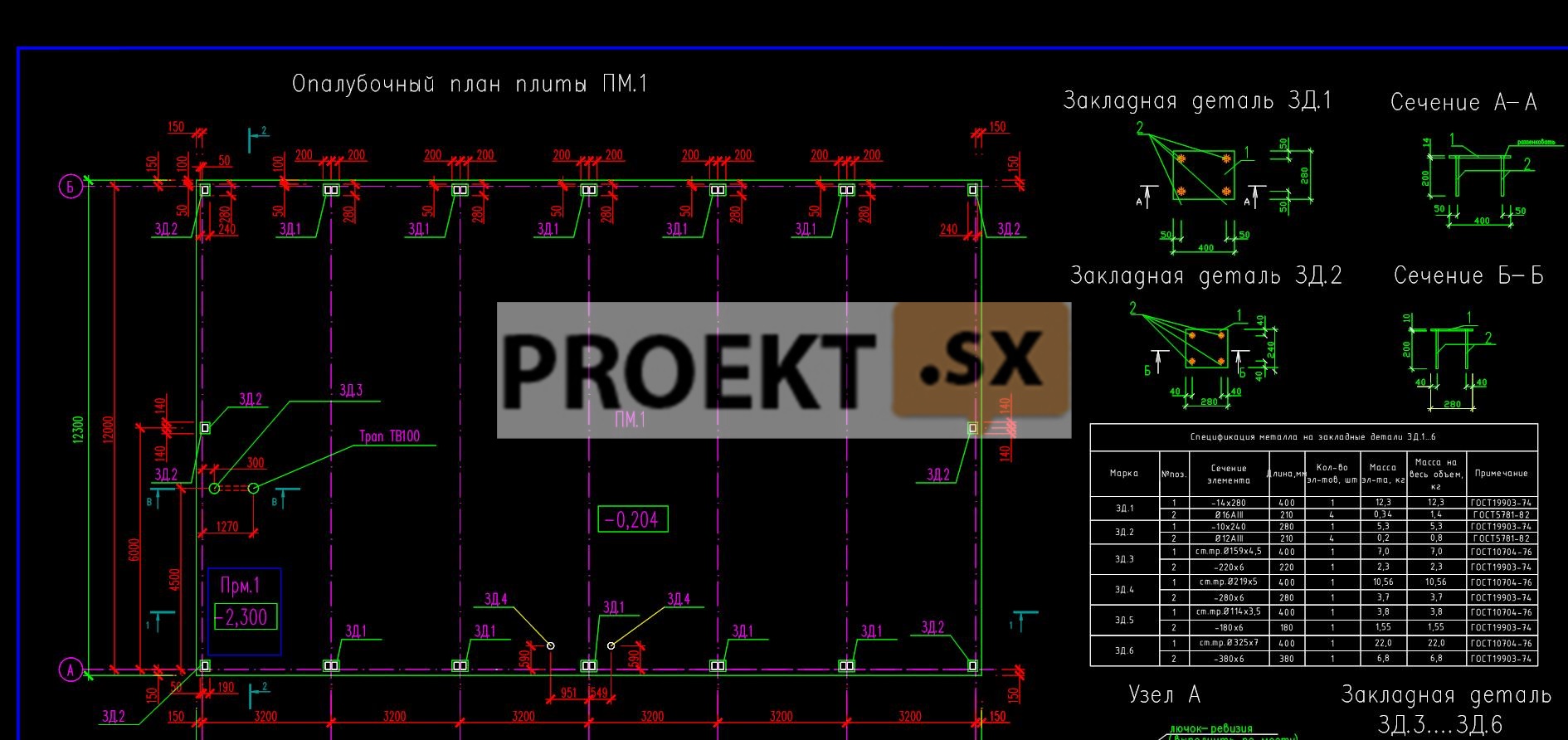The height and width of the screenshot is (740, 1568).
Task: Click the 'Ø16AIII' section cell
Action: pyautogui.click(x=1229, y=514)
